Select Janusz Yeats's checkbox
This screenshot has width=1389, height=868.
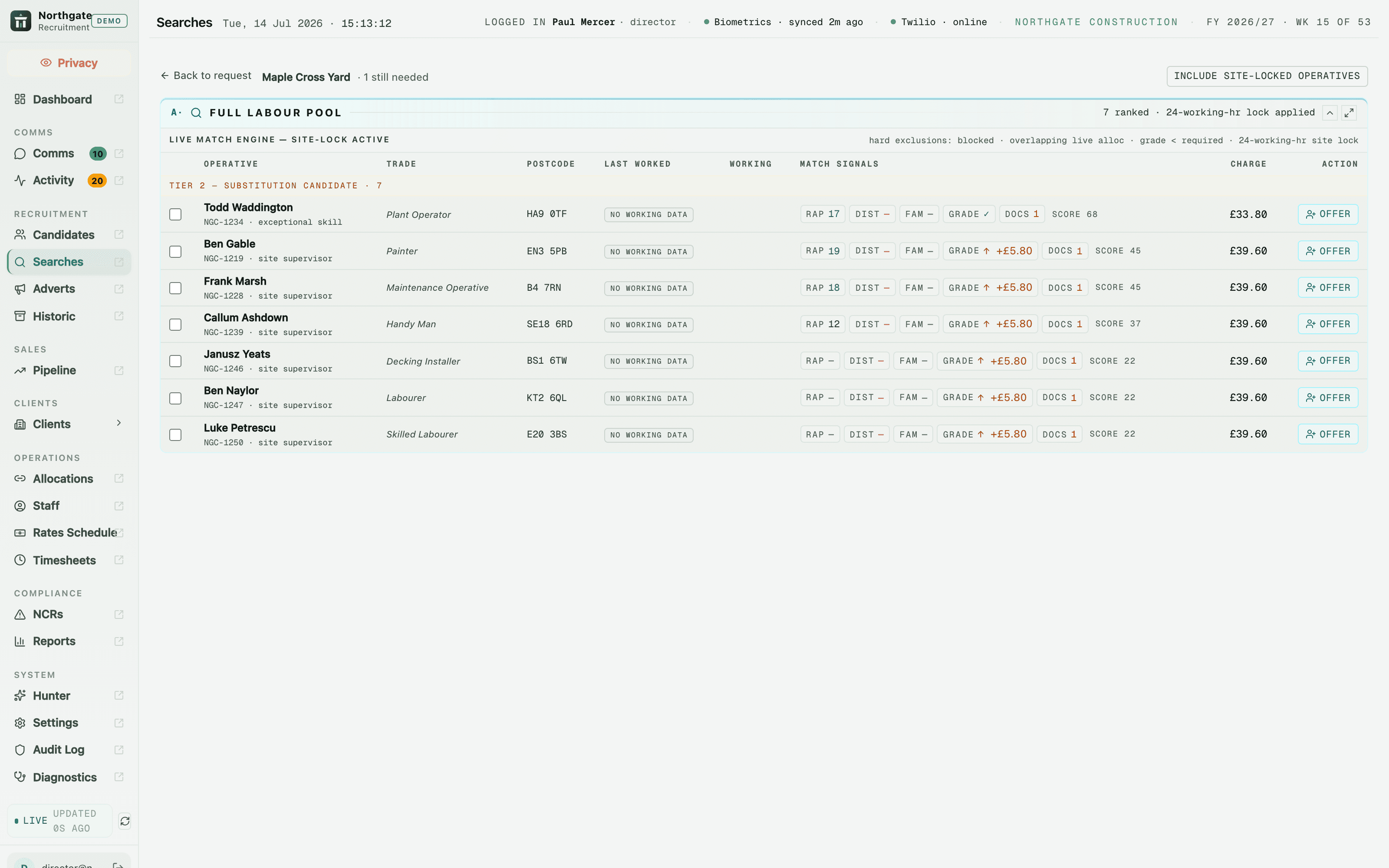(x=176, y=361)
